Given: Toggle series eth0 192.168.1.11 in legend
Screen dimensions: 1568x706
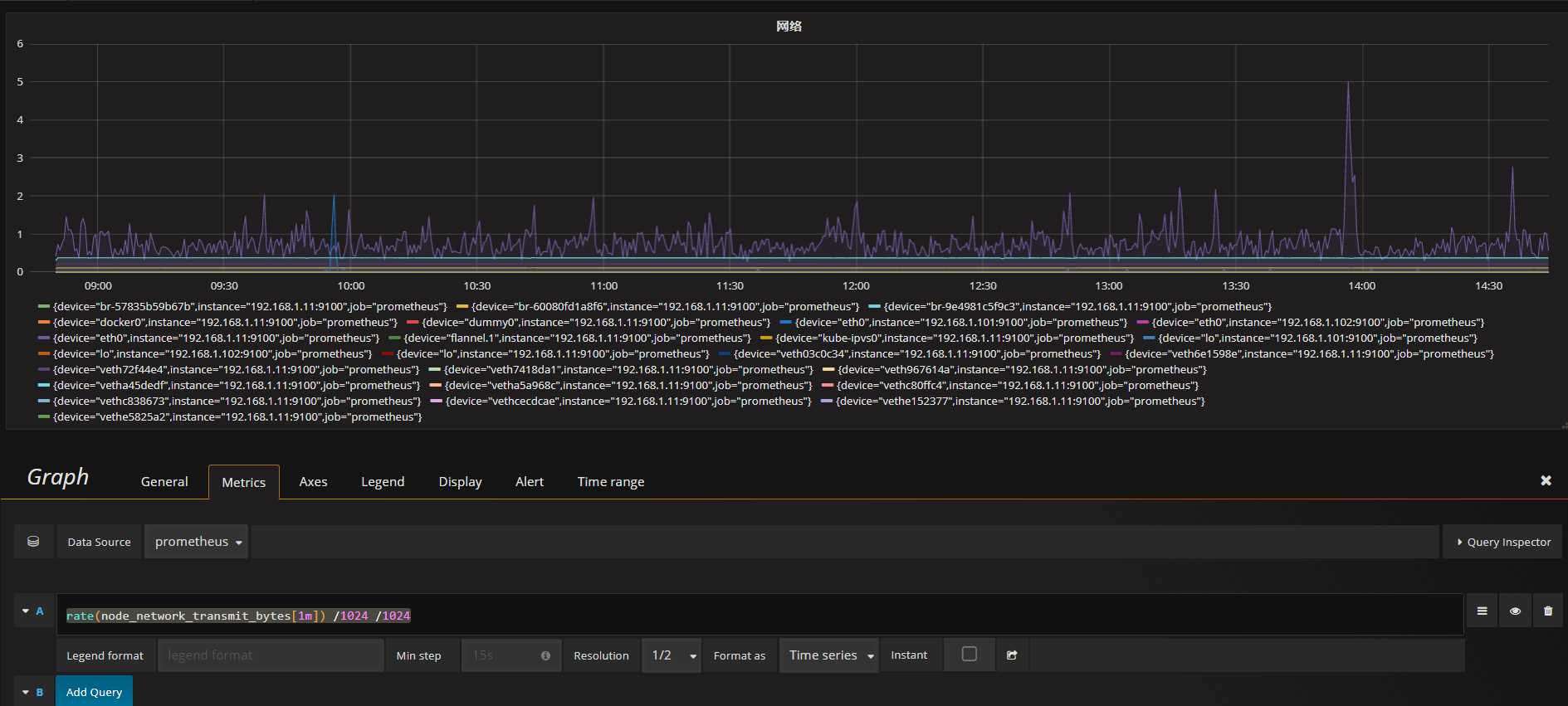Looking at the screenshot, I should [216, 338].
